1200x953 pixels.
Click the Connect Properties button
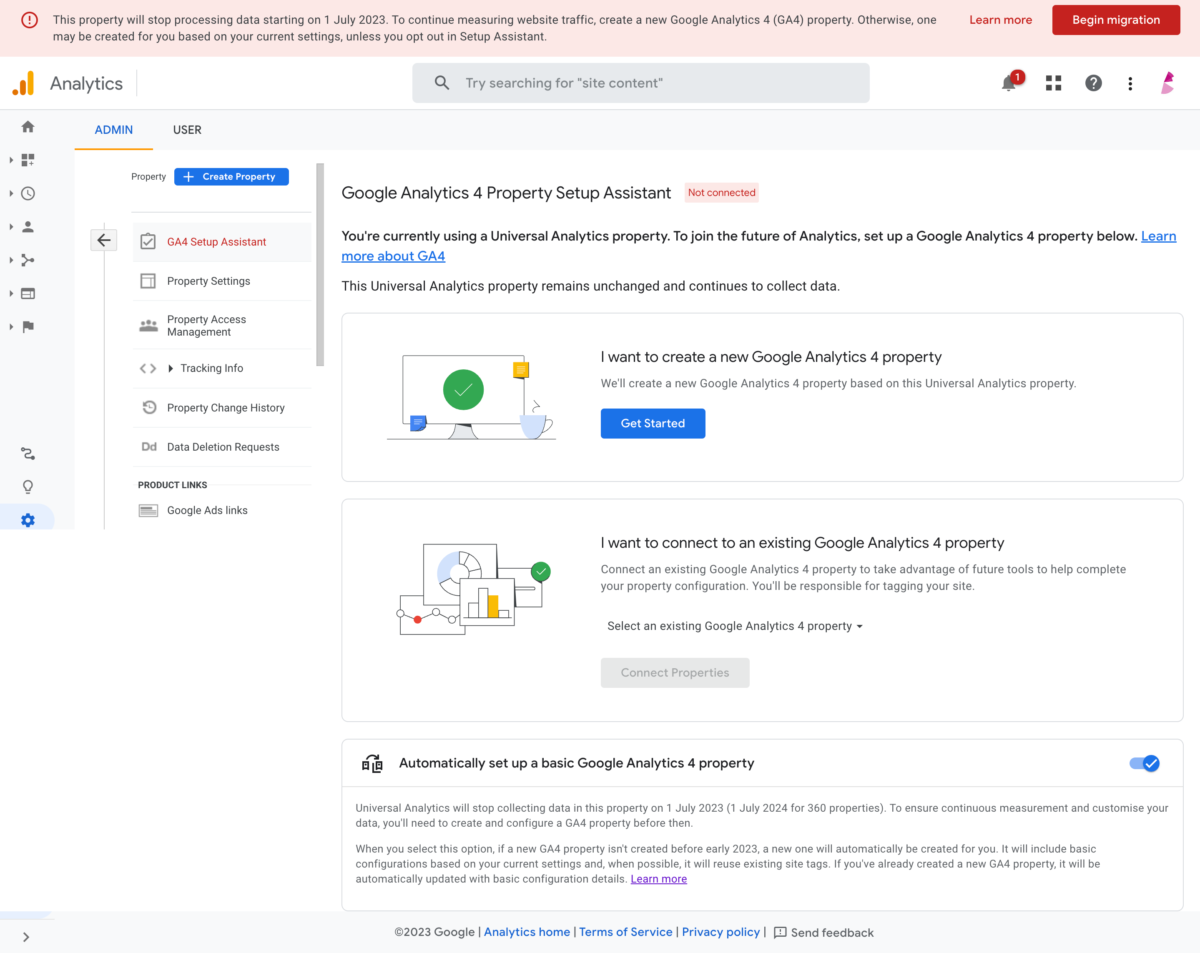(675, 672)
